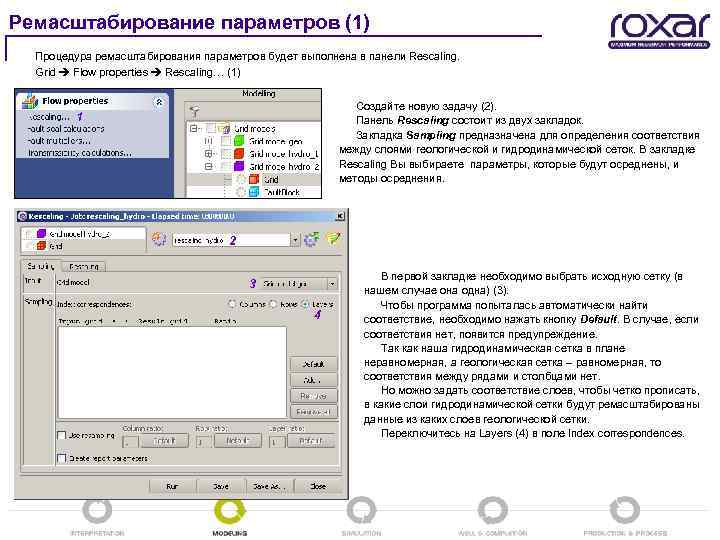Open the Grid model selection dropdown
The height and width of the screenshot is (540, 720).
point(298,284)
